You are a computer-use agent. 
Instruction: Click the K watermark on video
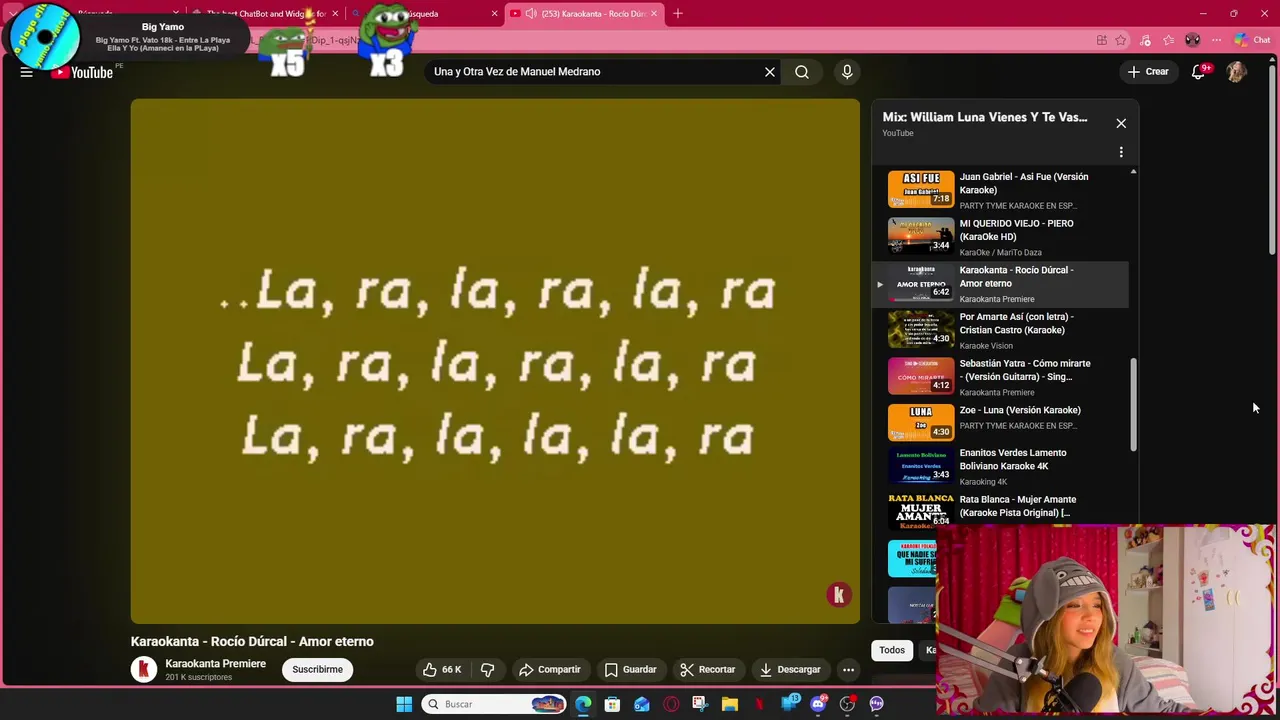(839, 595)
